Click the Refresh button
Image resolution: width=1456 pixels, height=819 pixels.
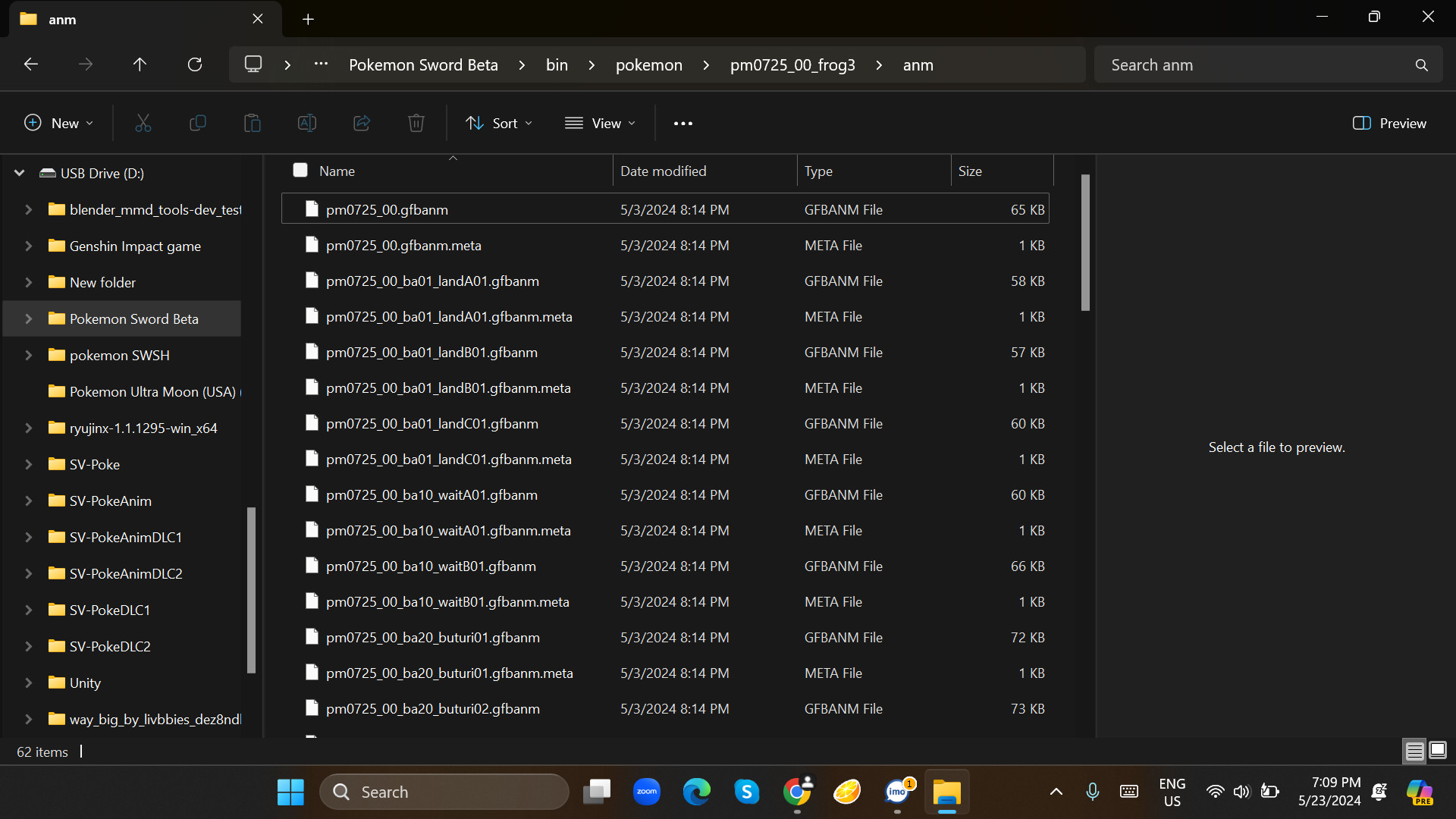point(195,64)
